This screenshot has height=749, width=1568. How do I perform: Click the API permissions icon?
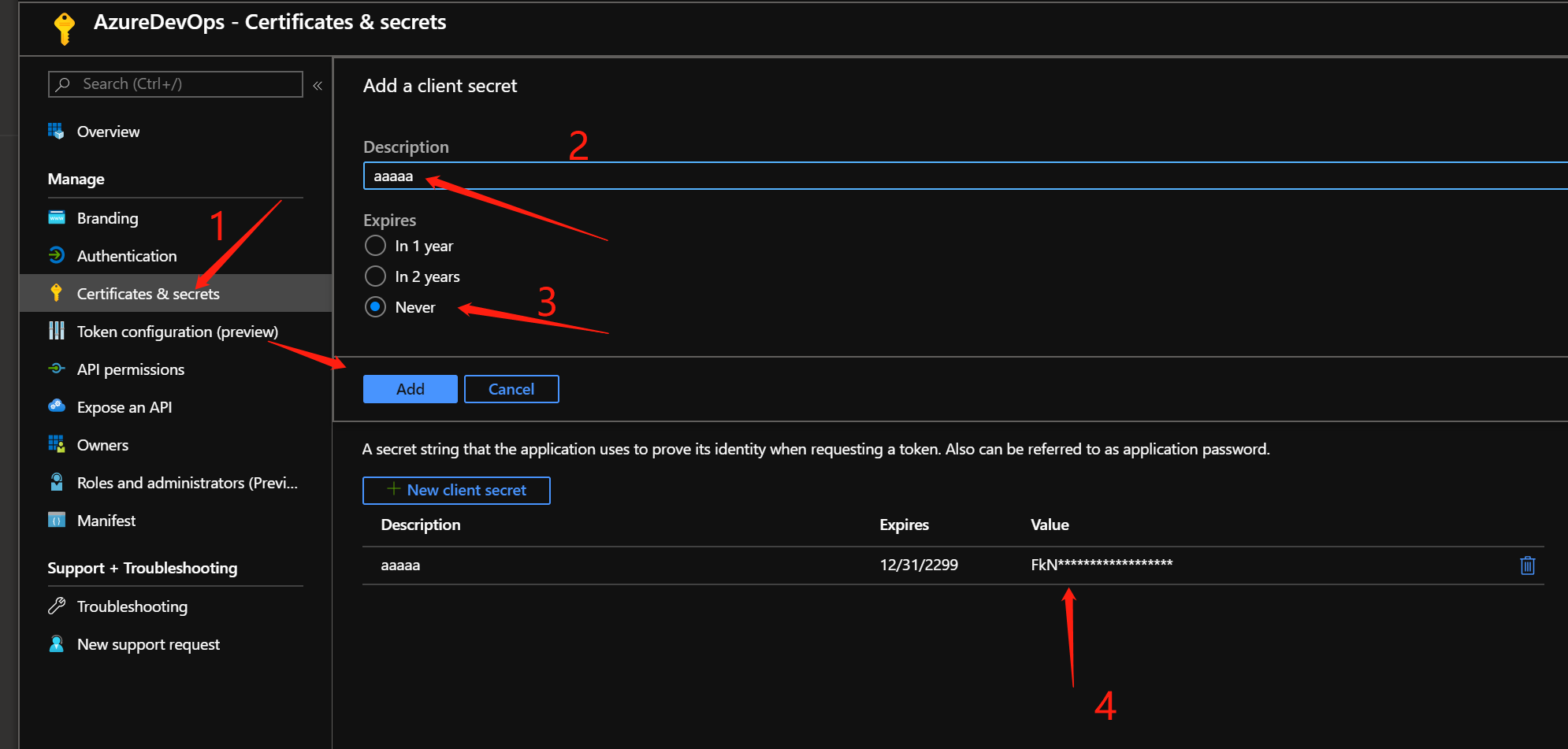[x=56, y=369]
